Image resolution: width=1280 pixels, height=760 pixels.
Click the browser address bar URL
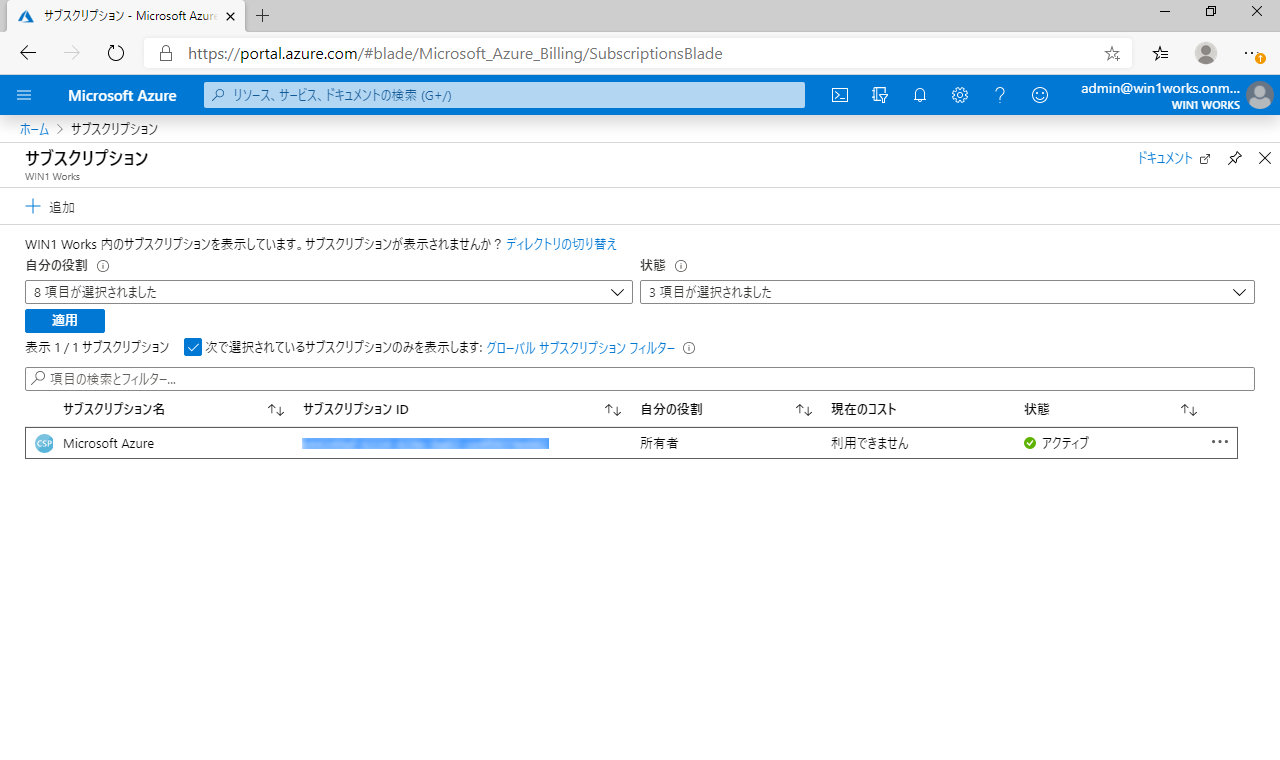(x=455, y=53)
